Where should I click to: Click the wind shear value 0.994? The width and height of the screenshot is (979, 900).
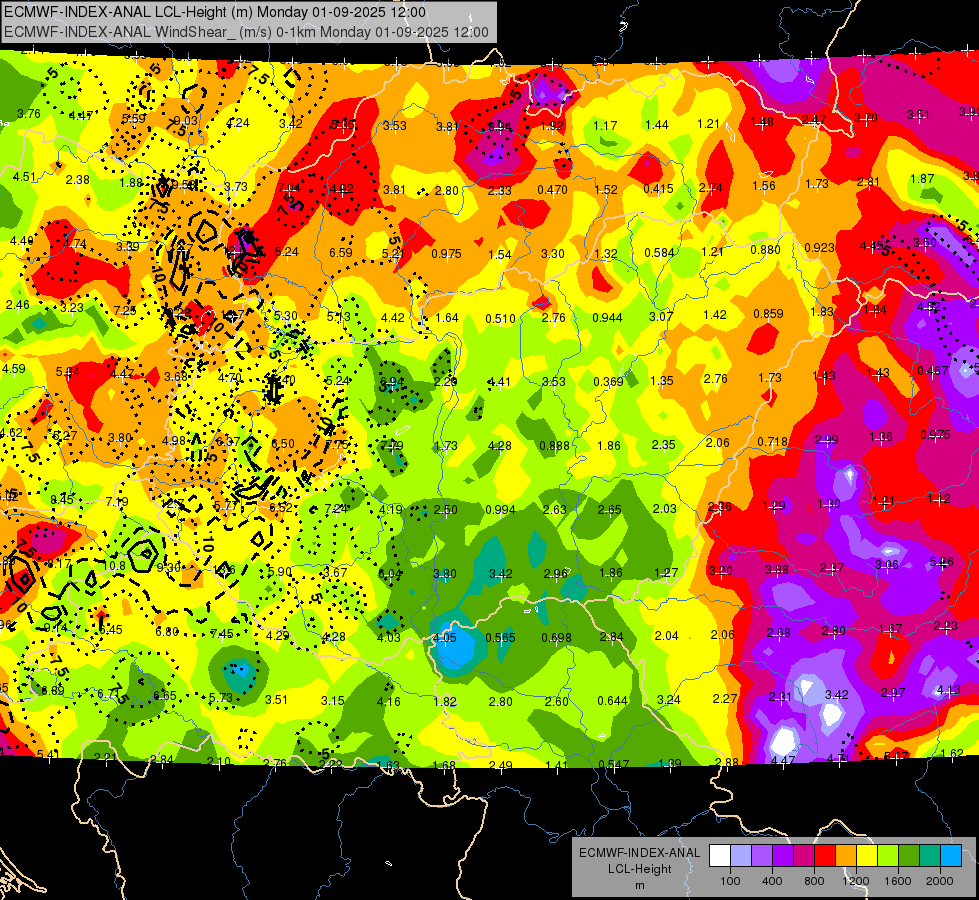pos(501,510)
